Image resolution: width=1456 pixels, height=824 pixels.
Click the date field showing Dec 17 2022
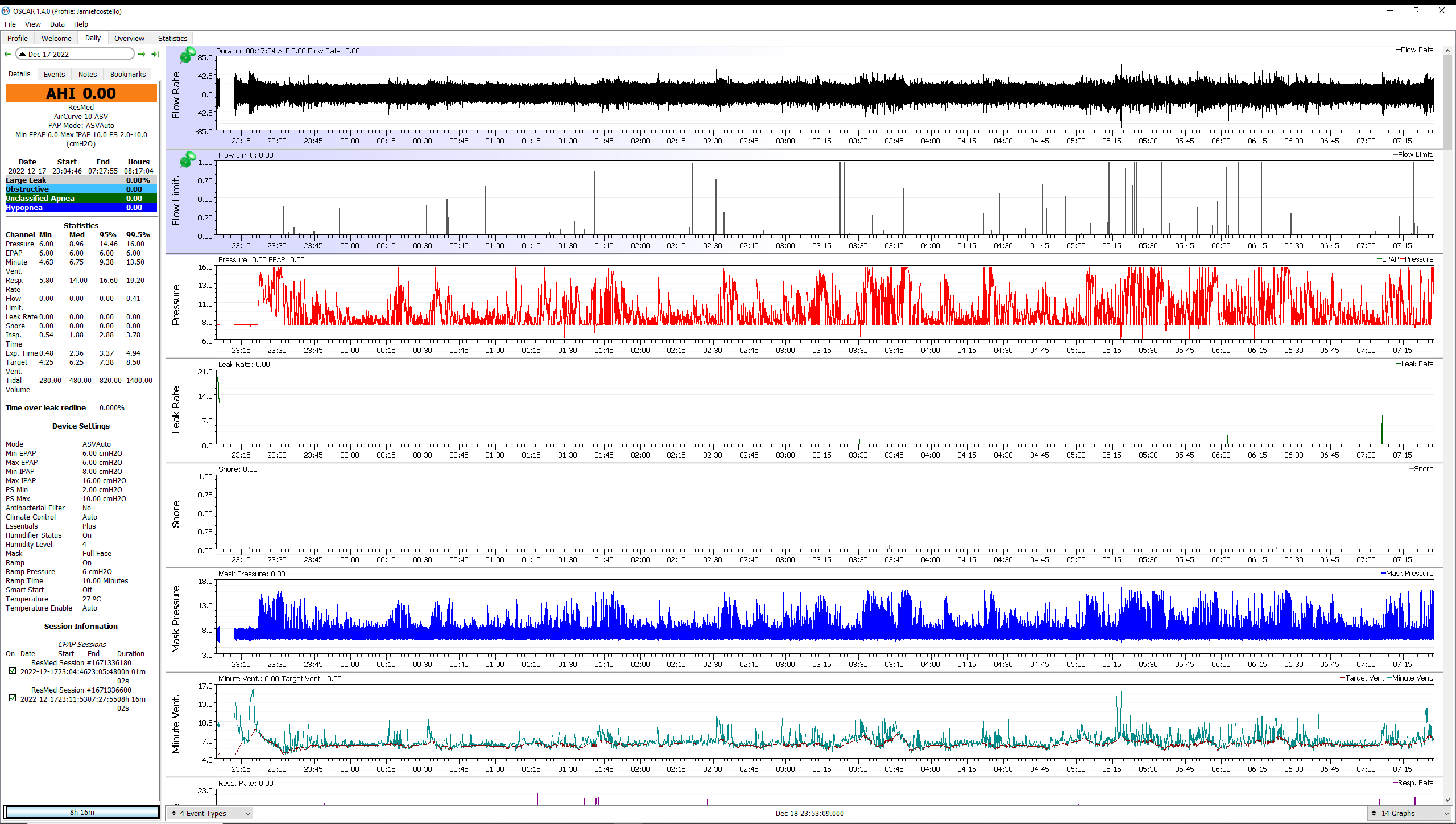pos(75,54)
